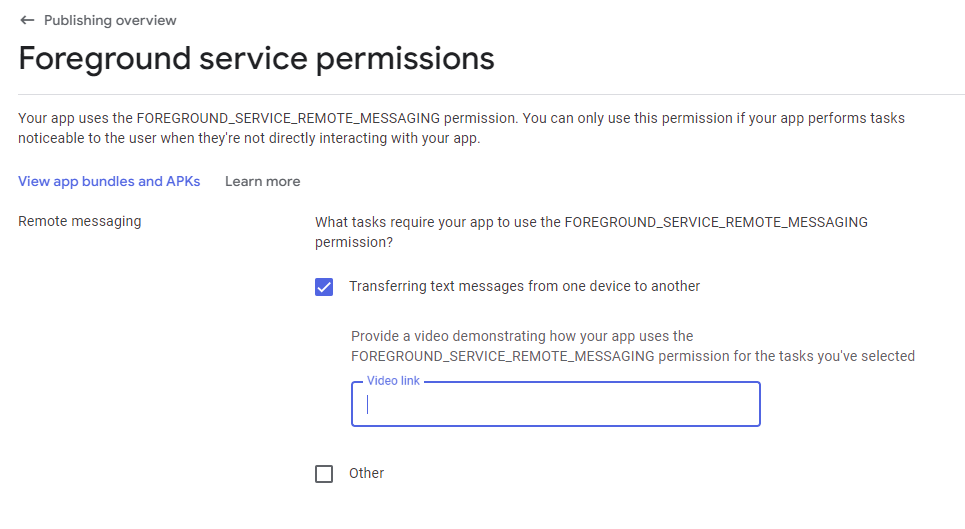Click the horizontal divider below the page heading
965x529 pixels.
(490, 95)
